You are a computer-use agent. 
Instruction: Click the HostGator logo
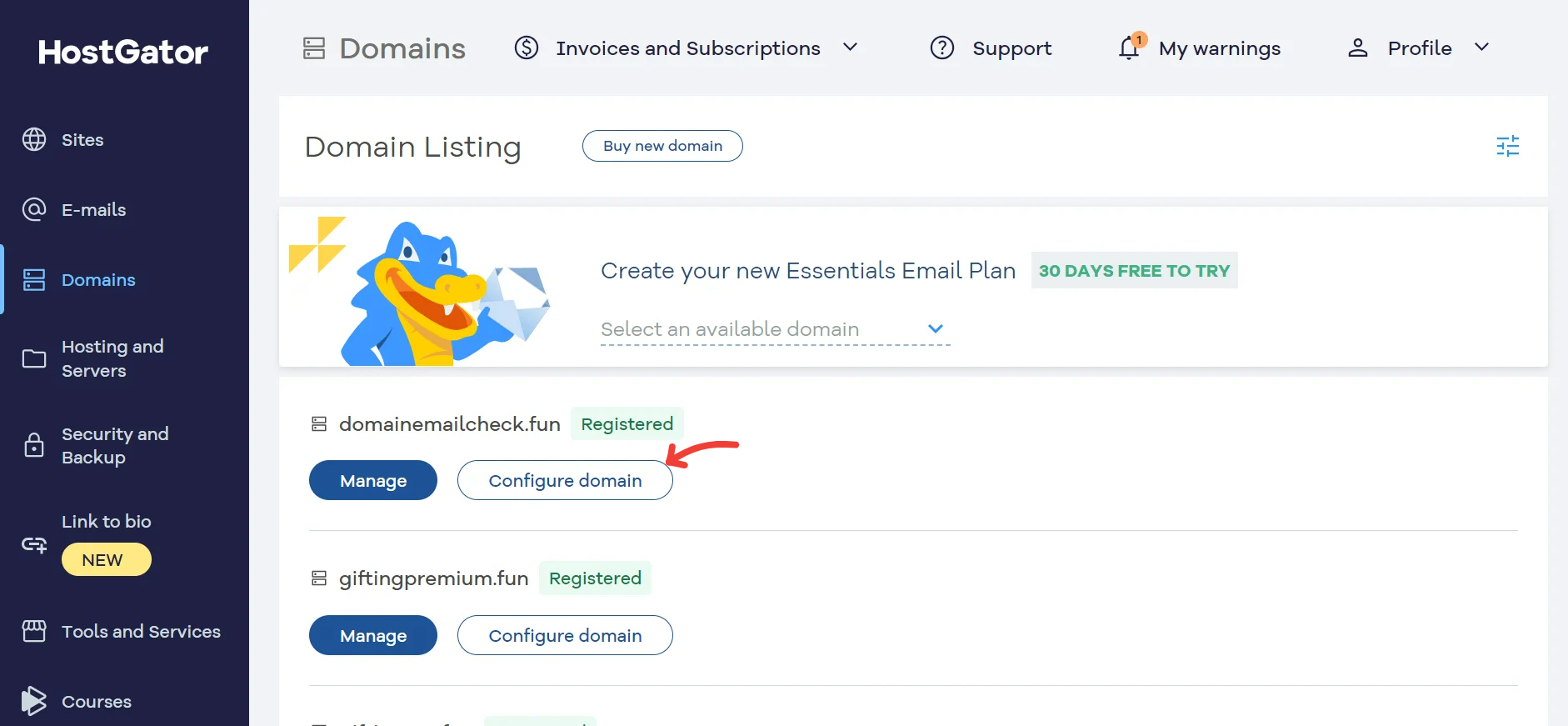point(123,52)
